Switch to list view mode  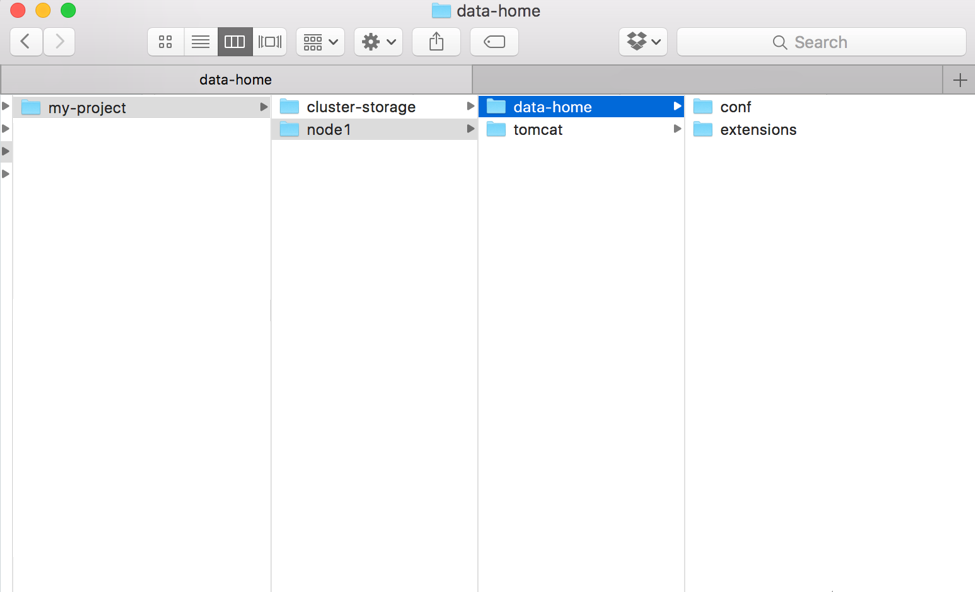pos(200,41)
